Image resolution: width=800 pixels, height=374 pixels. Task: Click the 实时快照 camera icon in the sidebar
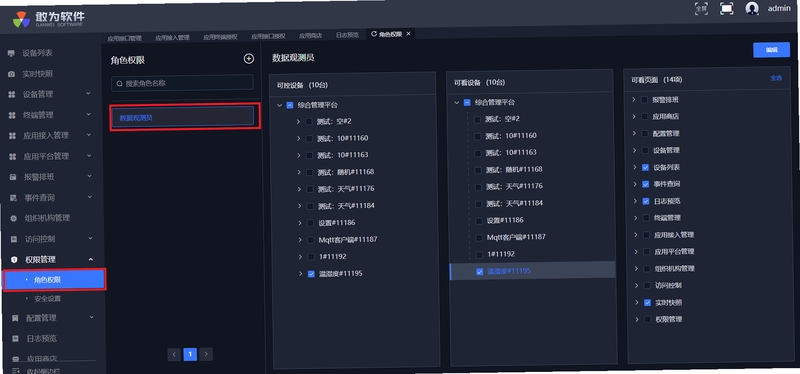pyautogui.click(x=11, y=74)
